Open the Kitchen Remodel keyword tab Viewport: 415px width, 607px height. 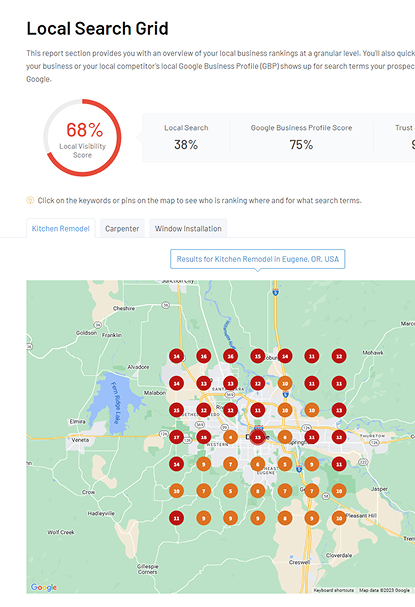click(x=60, y=228)
